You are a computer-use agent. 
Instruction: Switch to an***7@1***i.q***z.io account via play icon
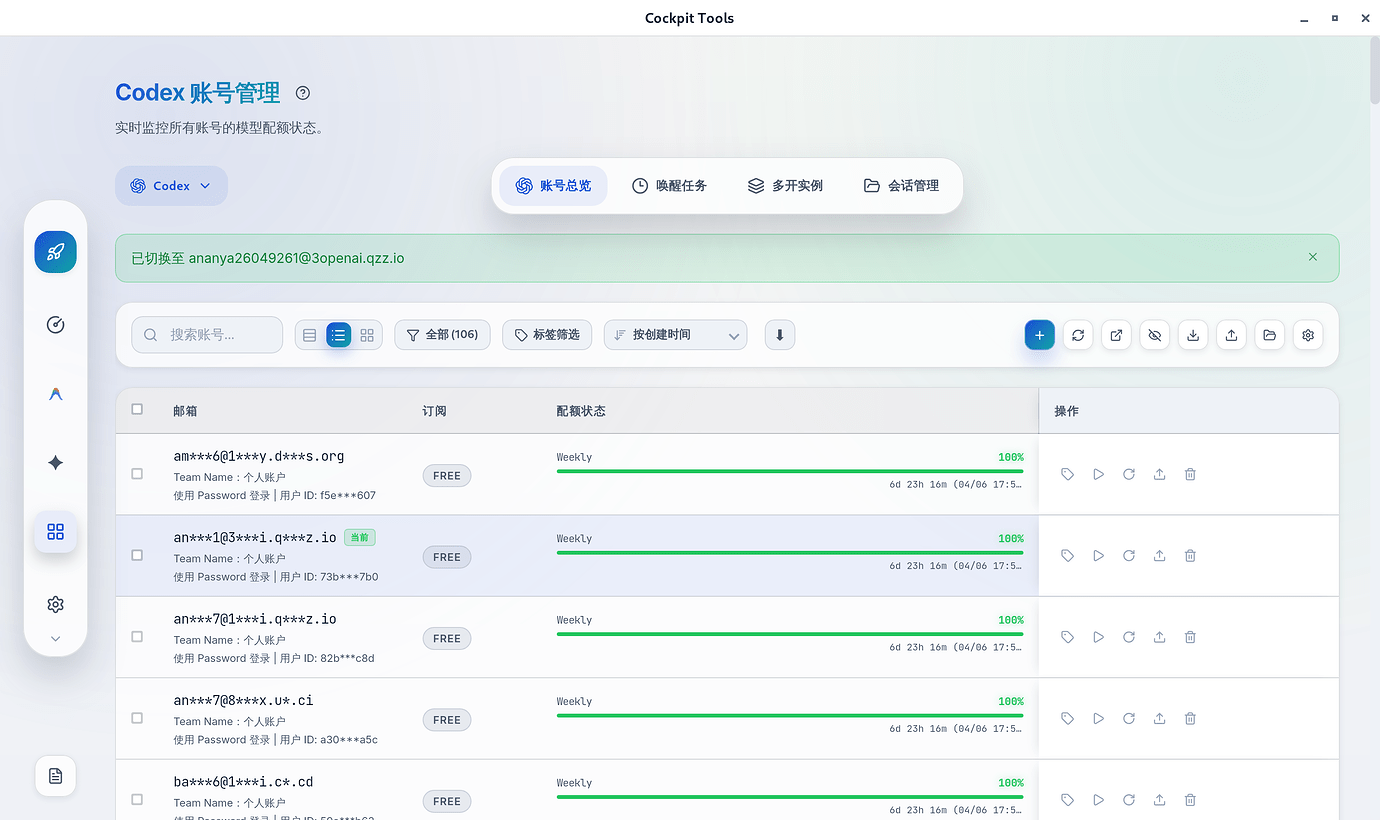(x=1098, y=637)
